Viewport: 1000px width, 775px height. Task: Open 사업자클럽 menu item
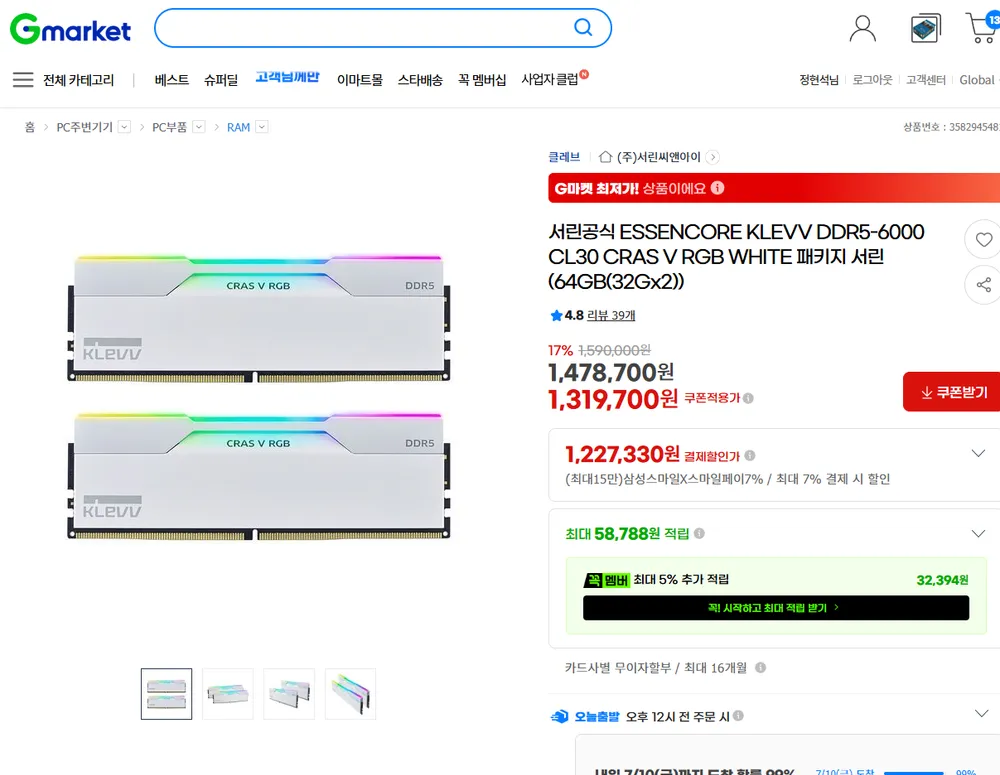[x=550, y=79]
